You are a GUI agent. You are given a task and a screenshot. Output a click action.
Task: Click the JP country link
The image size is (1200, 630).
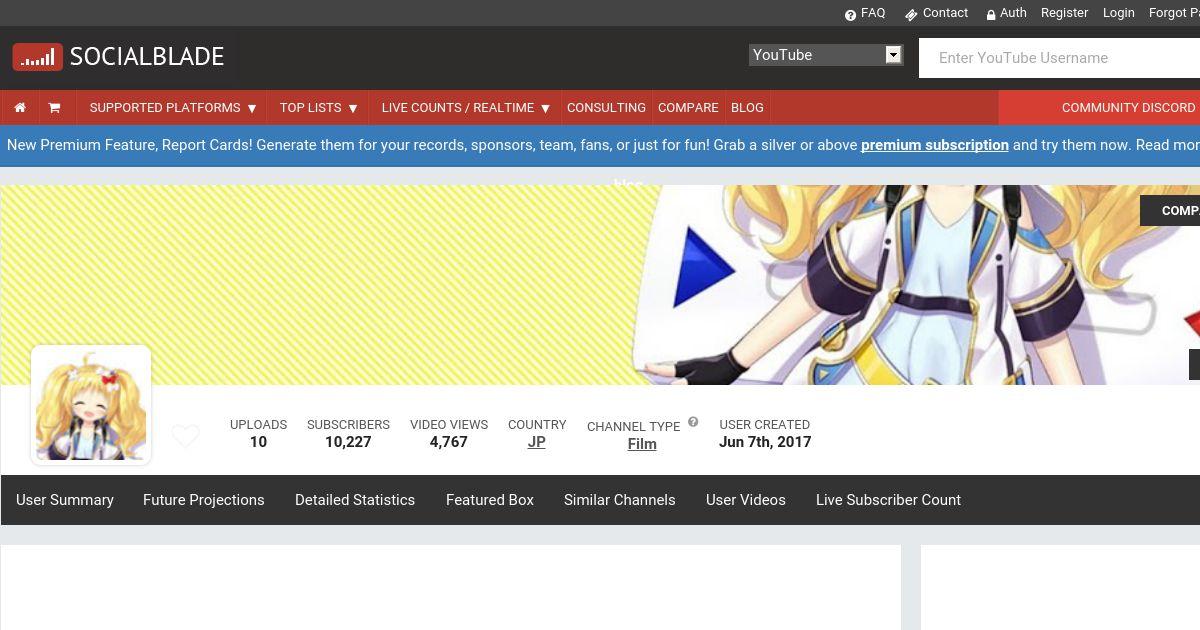(x=537, y=442)
